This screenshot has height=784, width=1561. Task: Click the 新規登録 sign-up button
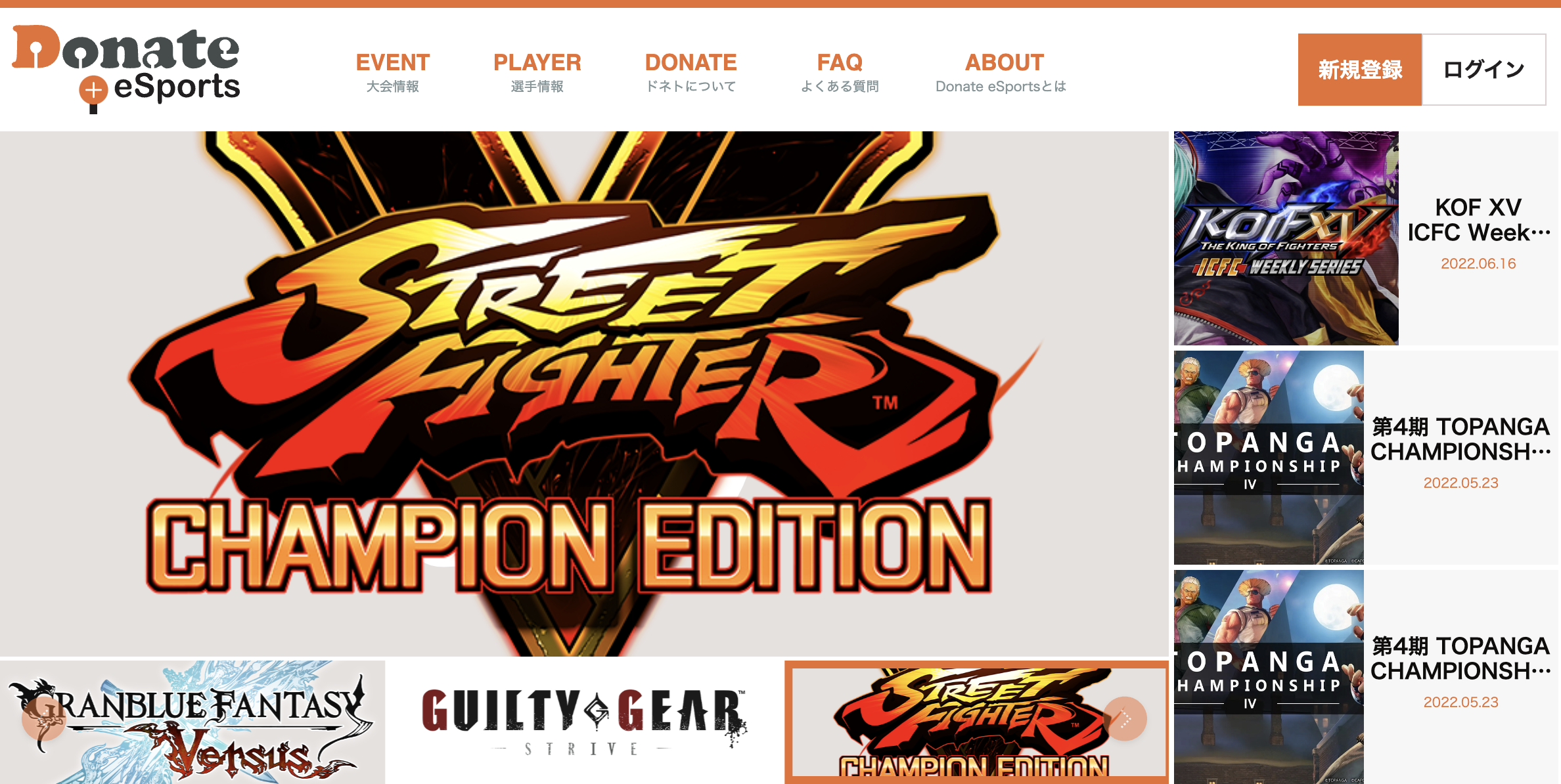1360,70
